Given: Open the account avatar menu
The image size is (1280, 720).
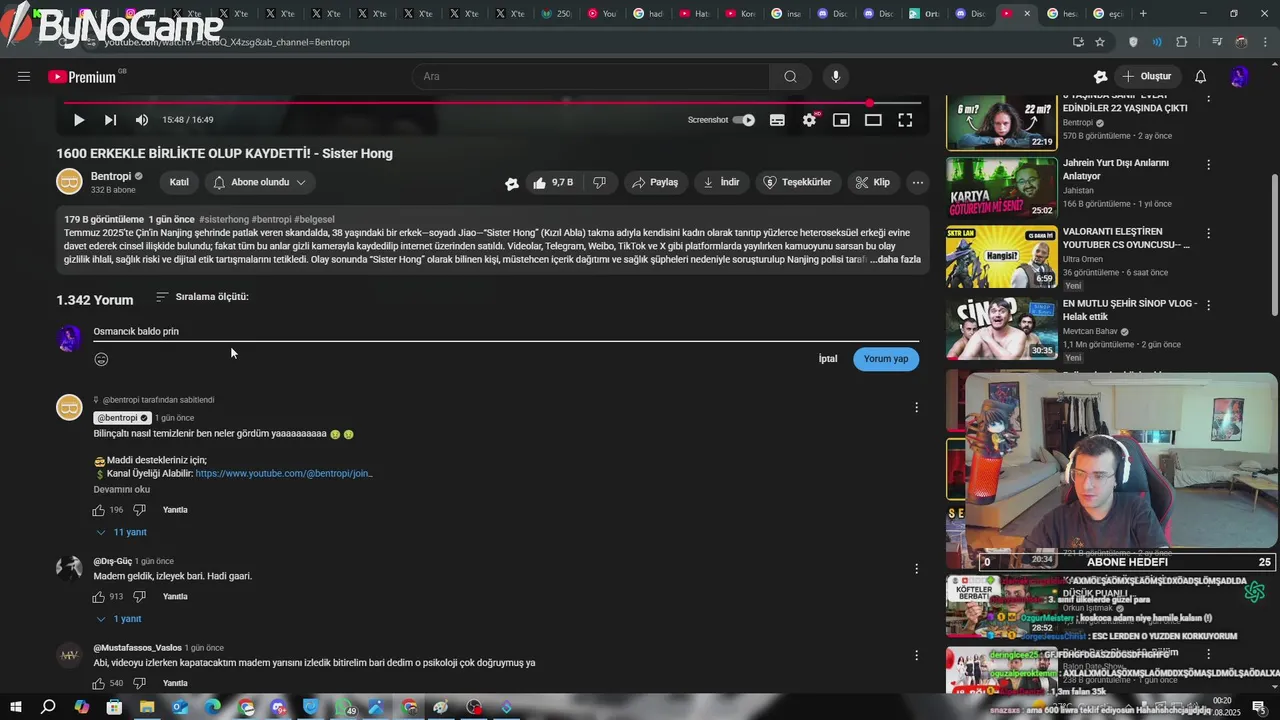Looking at the screenshot, I should [1239, 77].
